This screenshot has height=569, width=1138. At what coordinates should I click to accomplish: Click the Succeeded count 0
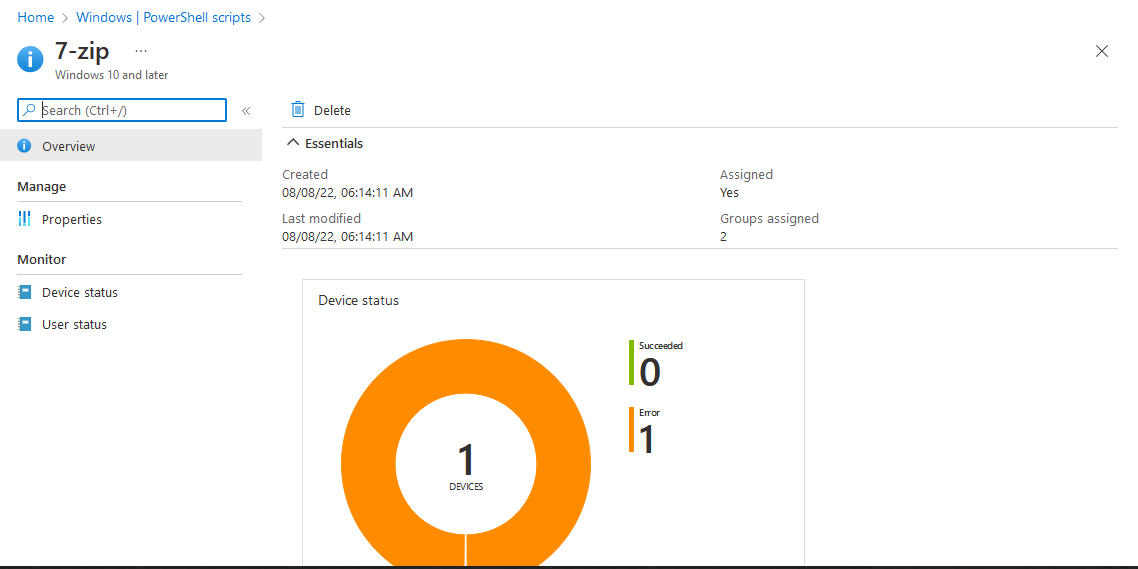click(650, 372)
